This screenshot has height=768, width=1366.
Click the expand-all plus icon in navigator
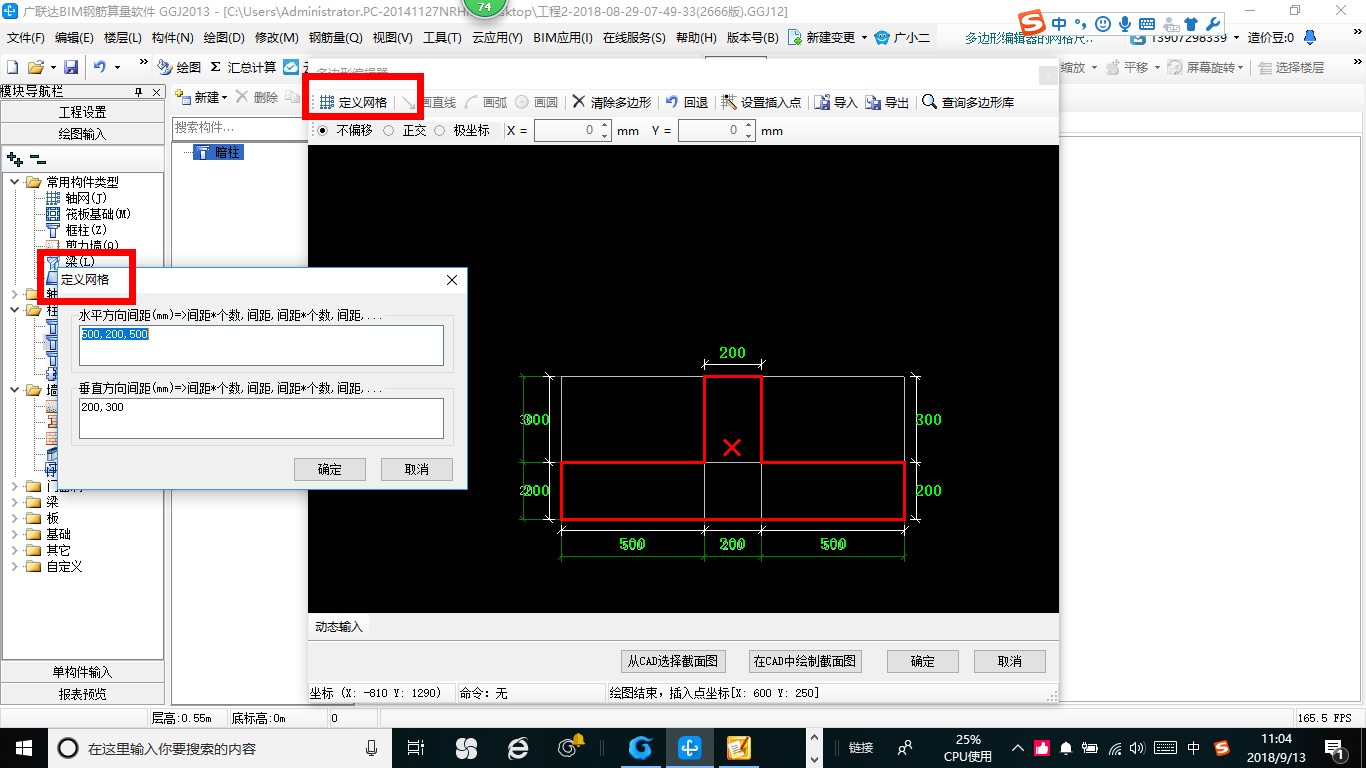(x=15, y=159)
